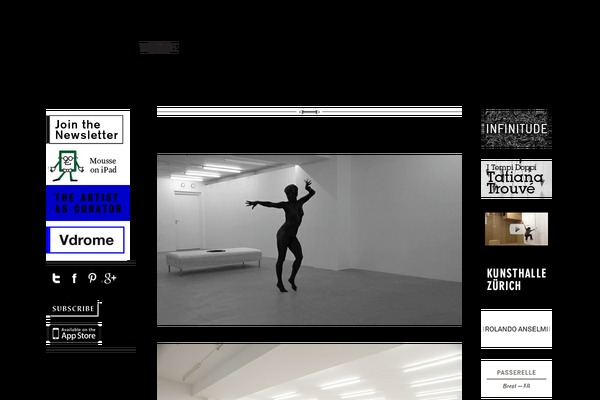600x400 pixels.
Task: Open the Infinitude advertisement banner
Action: [x=516, y=129]
